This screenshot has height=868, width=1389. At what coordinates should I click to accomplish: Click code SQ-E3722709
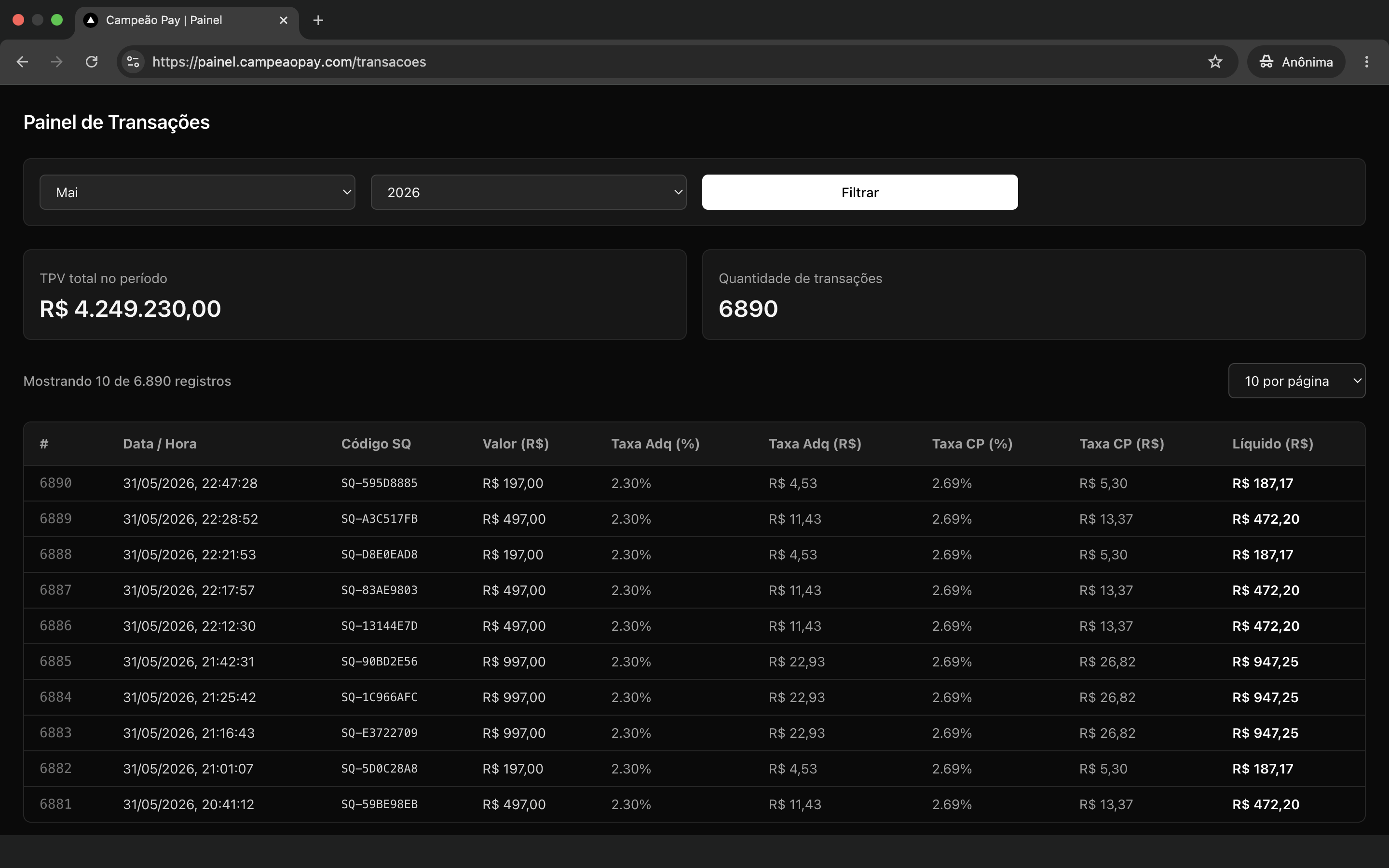coord(380,732)
